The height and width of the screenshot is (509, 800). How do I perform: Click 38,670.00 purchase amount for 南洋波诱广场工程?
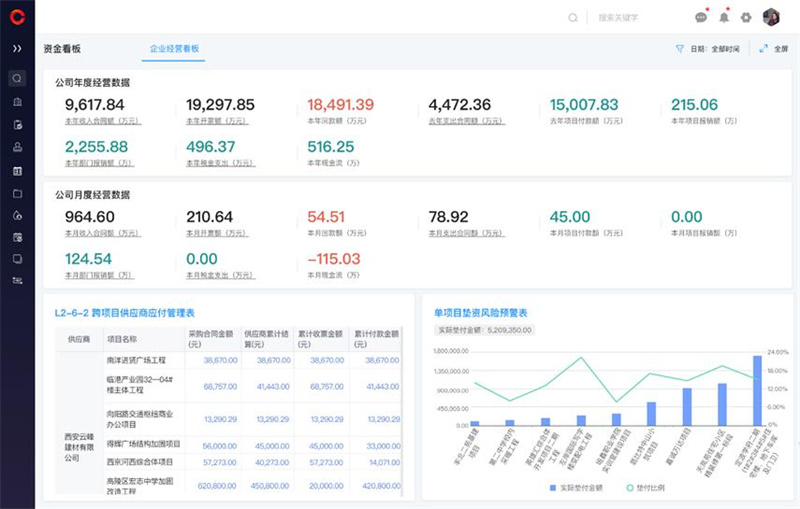(220, 360)
